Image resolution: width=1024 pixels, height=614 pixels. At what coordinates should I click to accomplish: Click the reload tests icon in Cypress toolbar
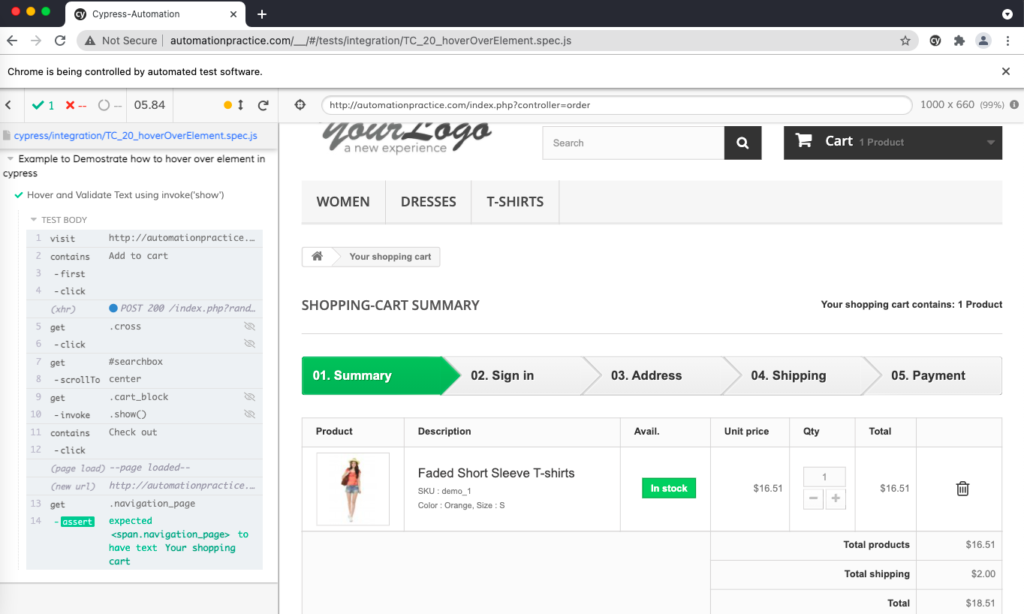tap(263, 104)
